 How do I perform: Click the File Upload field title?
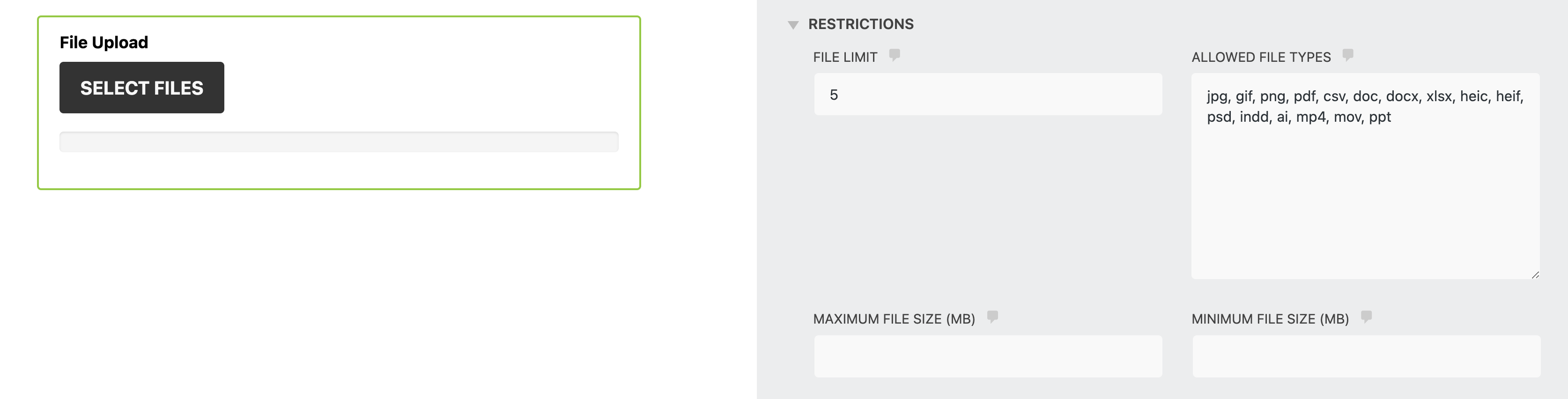[x=104, y=42]
